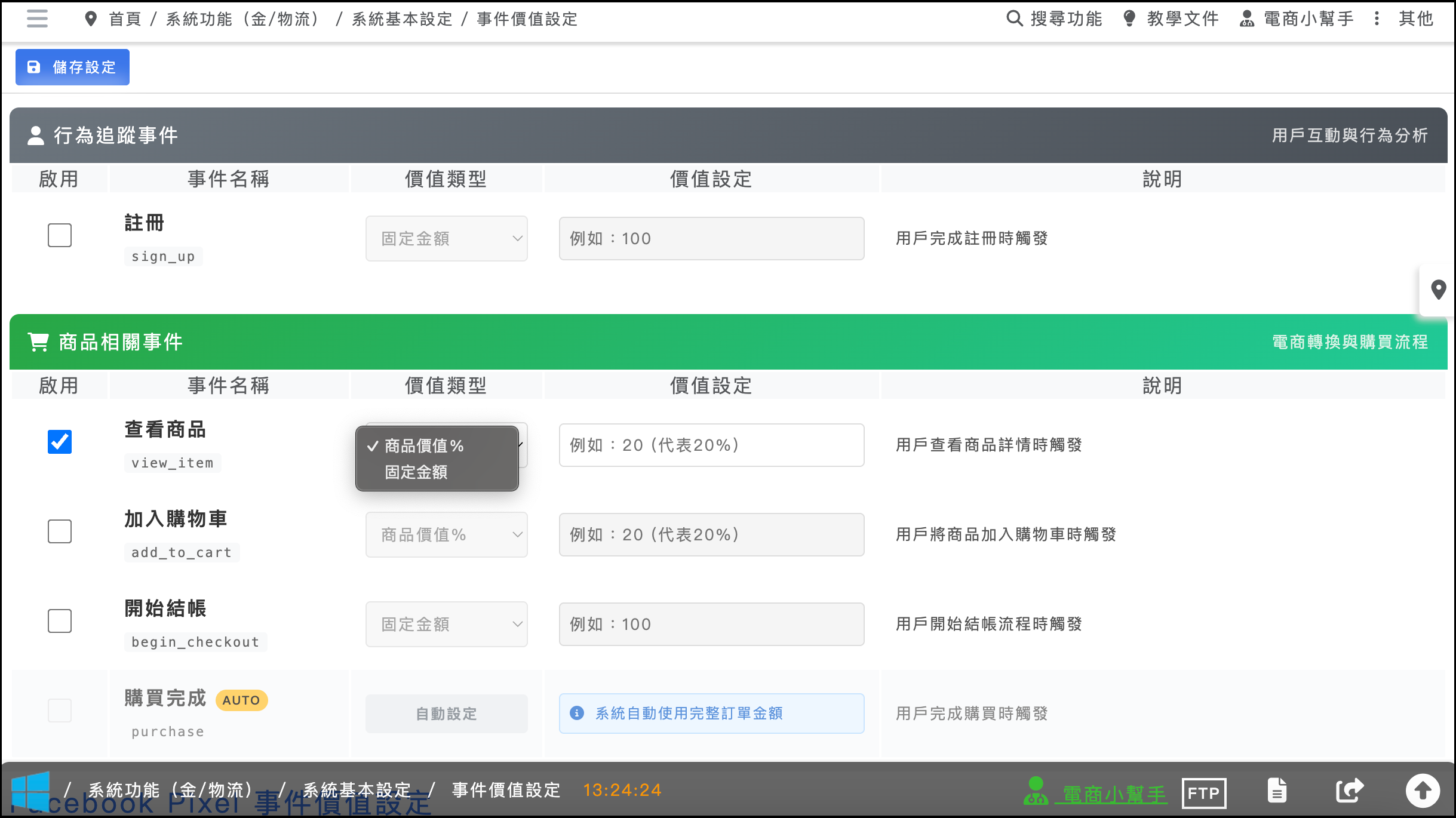Click the Windows logo in bottom bar
Image resolution: width=1456 pixels, height=818 pixels.
coord(30,791)
